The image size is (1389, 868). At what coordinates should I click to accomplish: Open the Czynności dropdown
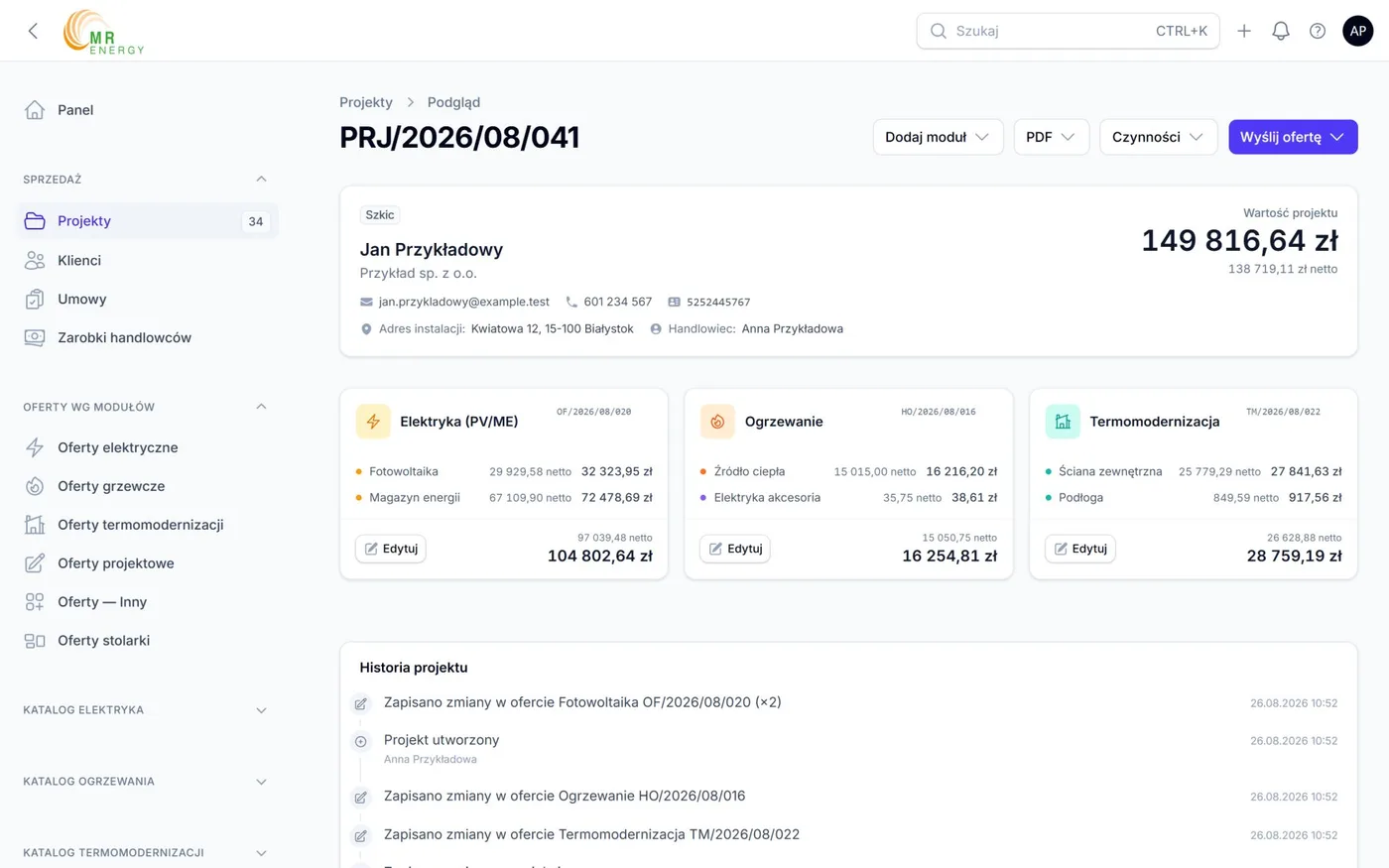pyautogui.click(x=1158, y=137)
